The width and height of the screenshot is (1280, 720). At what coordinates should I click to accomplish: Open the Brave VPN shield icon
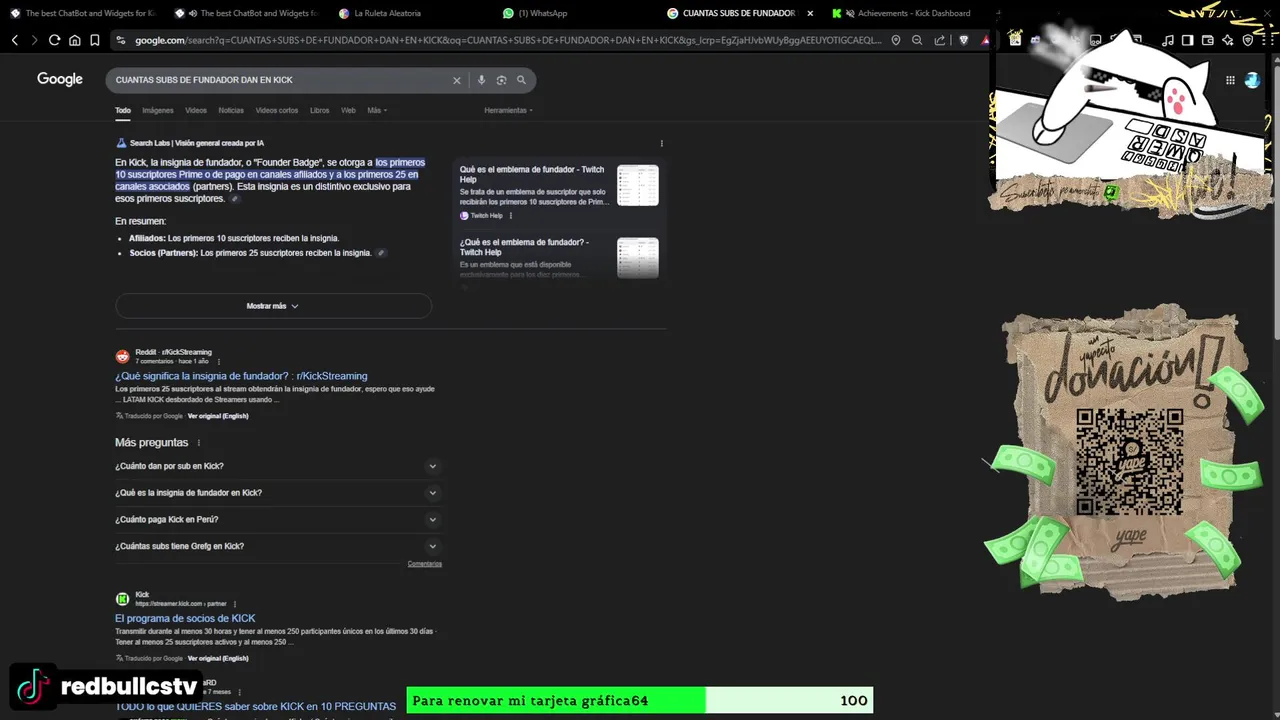tap(1248, 40)
